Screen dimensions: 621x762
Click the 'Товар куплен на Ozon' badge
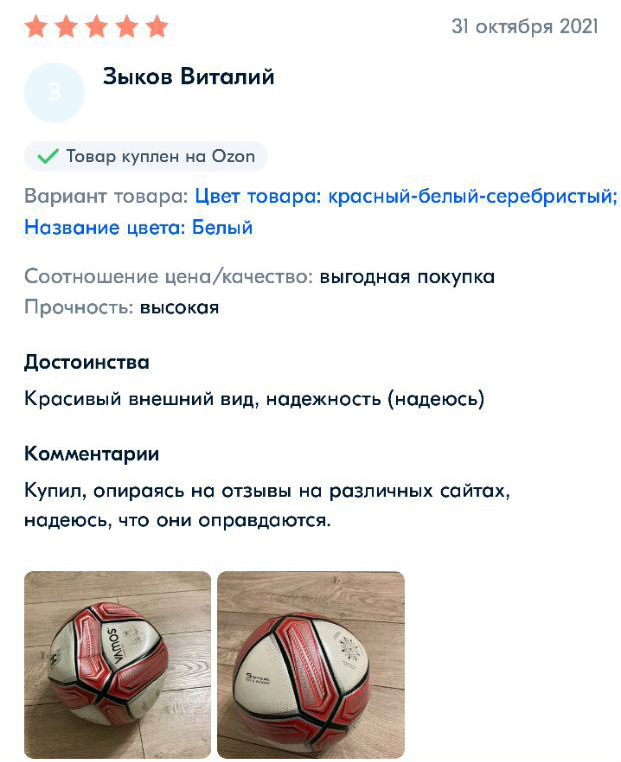(x=146, y=156)
